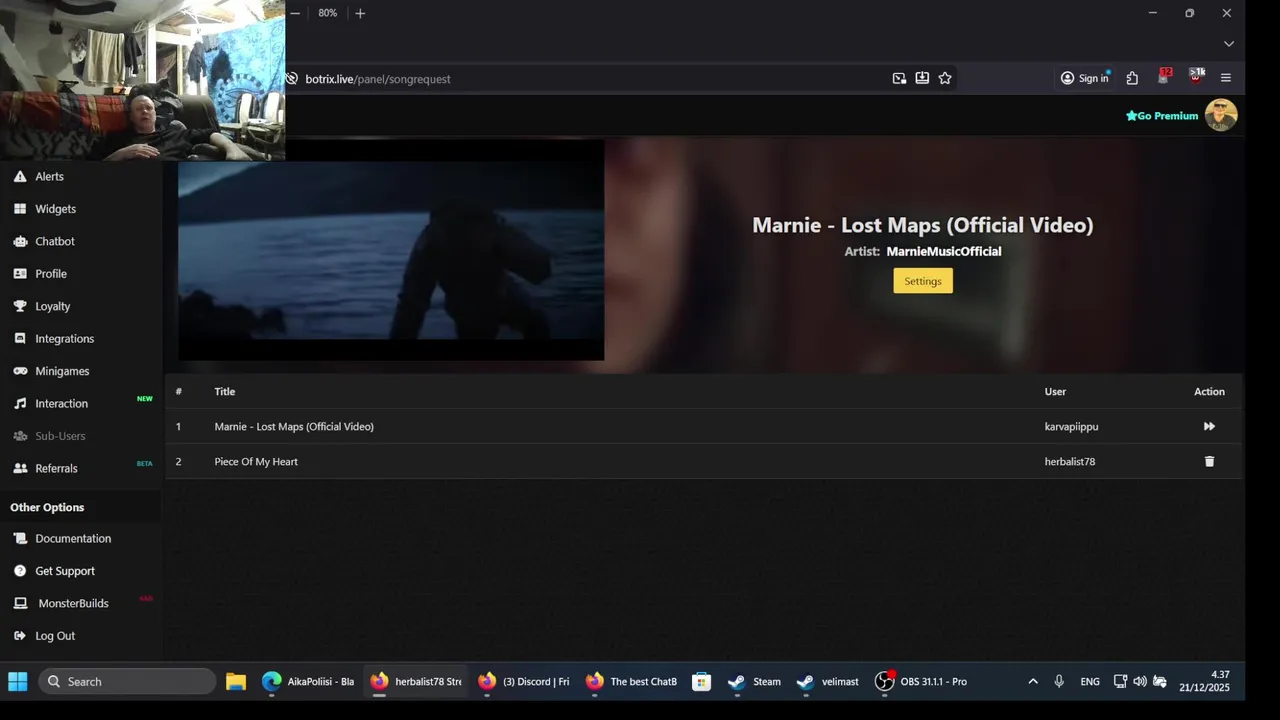The image size is (1280, 720).
Task: Click the User column header
Action: point(1055,392)
